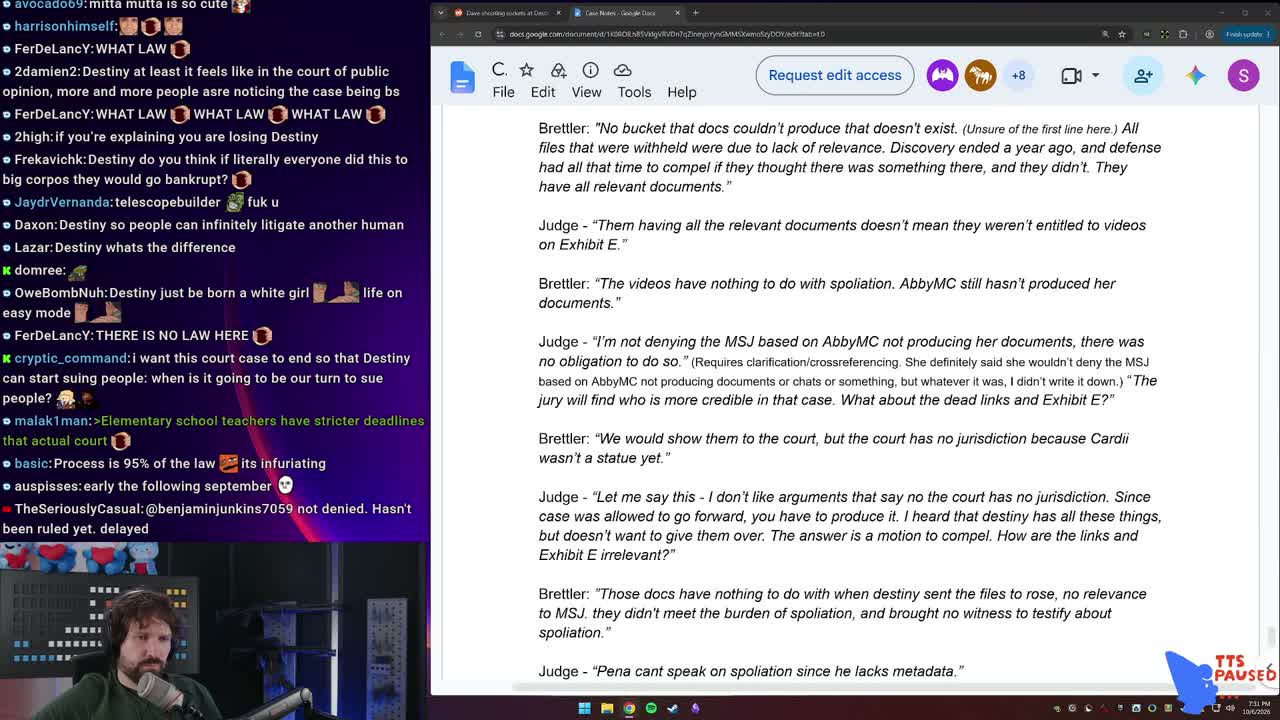Viewport: 1280px width, 720px height.
Task: Open the Tools menu
Action: tap(634, 92)
